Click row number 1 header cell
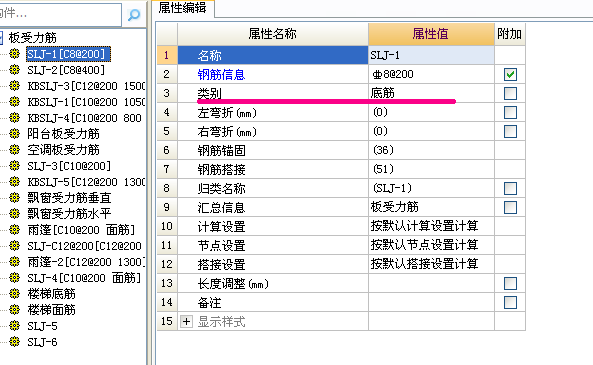This screenshot has width=593, height=365. point(167,55)
